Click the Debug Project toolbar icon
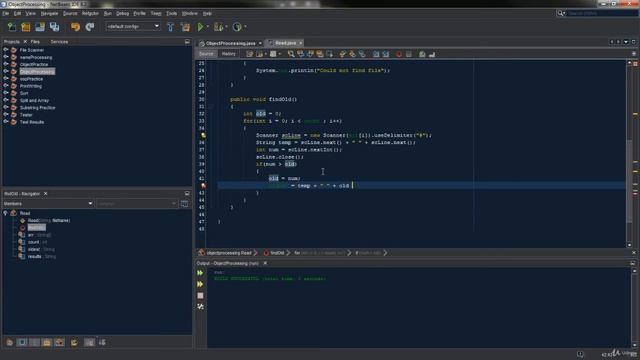Viewport: 640px width, 360px height. click(x=218, y=27)
